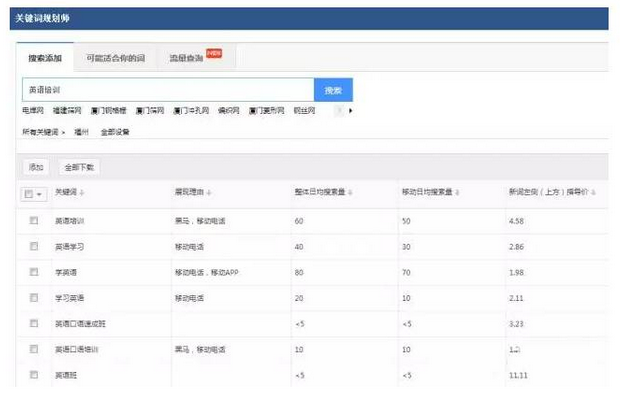The height and width of the screenshot is (405, 620).
Task: Click the 移动日均搜索量 column header
Action: point(427,192)
